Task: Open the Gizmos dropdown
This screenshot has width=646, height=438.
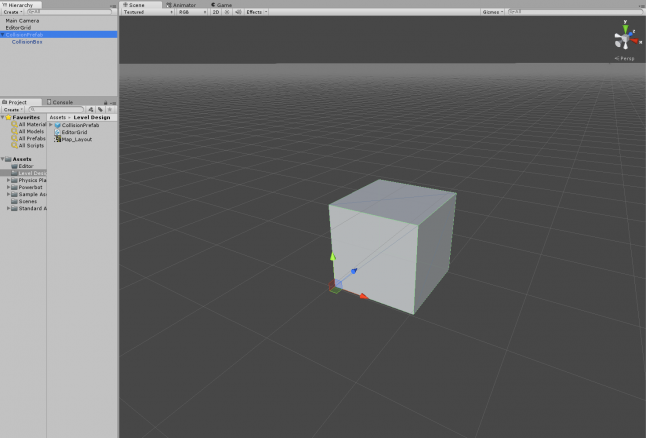Action: pos(492,12)
